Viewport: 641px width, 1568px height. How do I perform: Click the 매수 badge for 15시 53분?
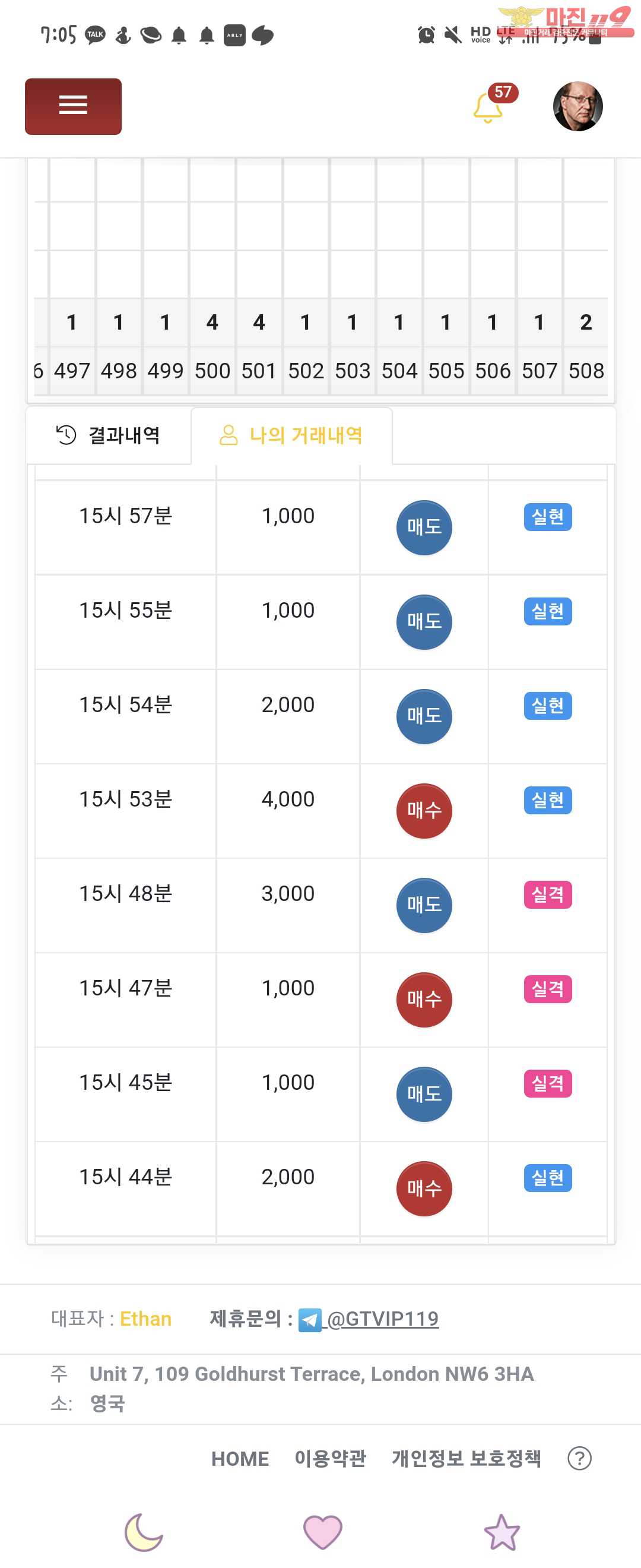pyautogui.click(x=424, y=810)
